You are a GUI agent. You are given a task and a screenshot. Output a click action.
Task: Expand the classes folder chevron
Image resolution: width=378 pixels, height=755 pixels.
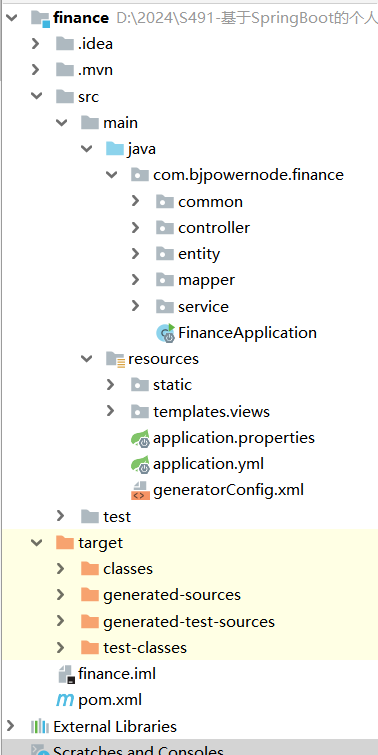point(60,569)
